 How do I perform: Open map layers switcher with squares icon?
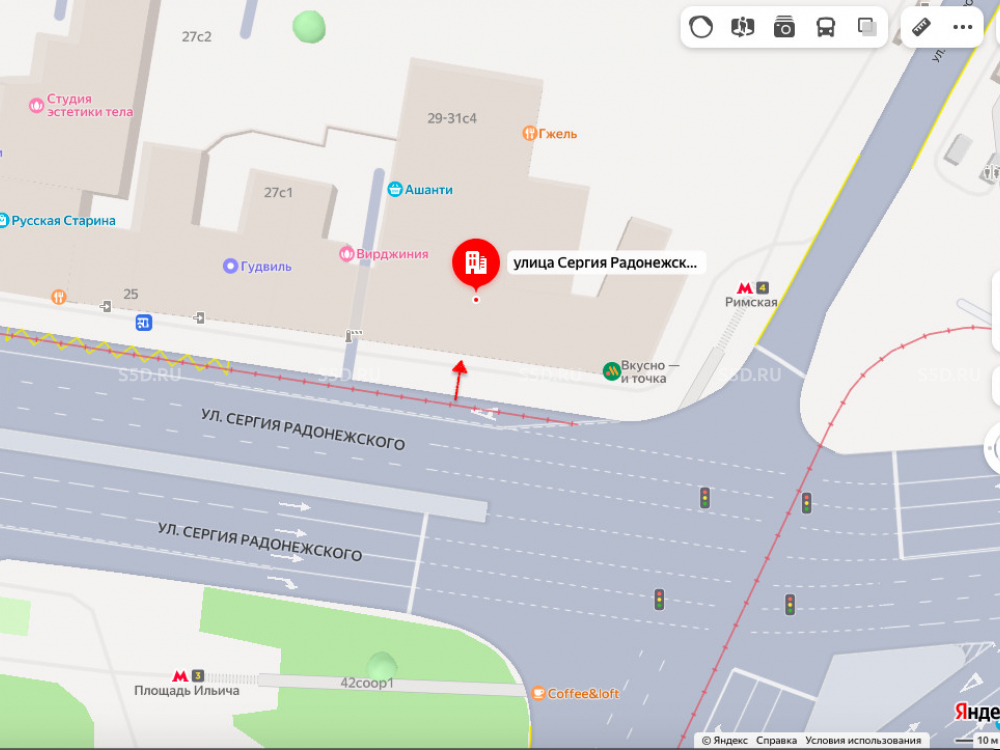pyautogui.click(x=867, y=27)
